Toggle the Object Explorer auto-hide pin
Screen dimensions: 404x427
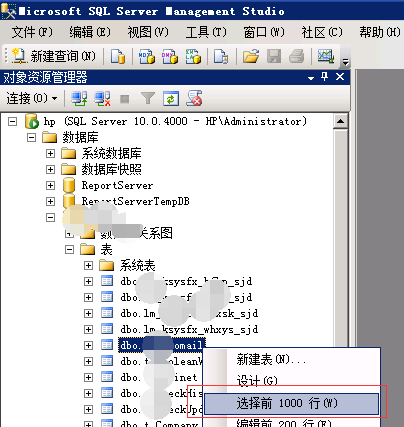tap(324, 77)
